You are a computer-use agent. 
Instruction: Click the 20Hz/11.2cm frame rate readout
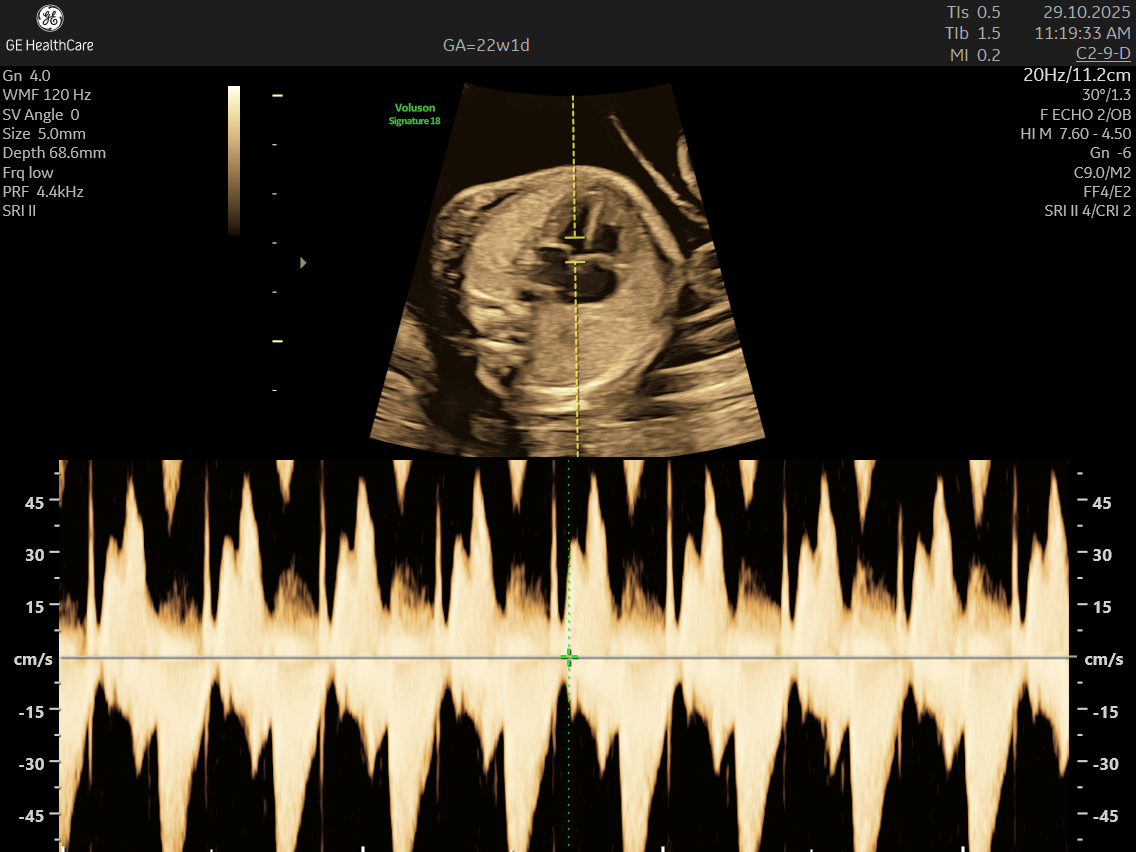pyautogui.click(x=1077, y=75)
